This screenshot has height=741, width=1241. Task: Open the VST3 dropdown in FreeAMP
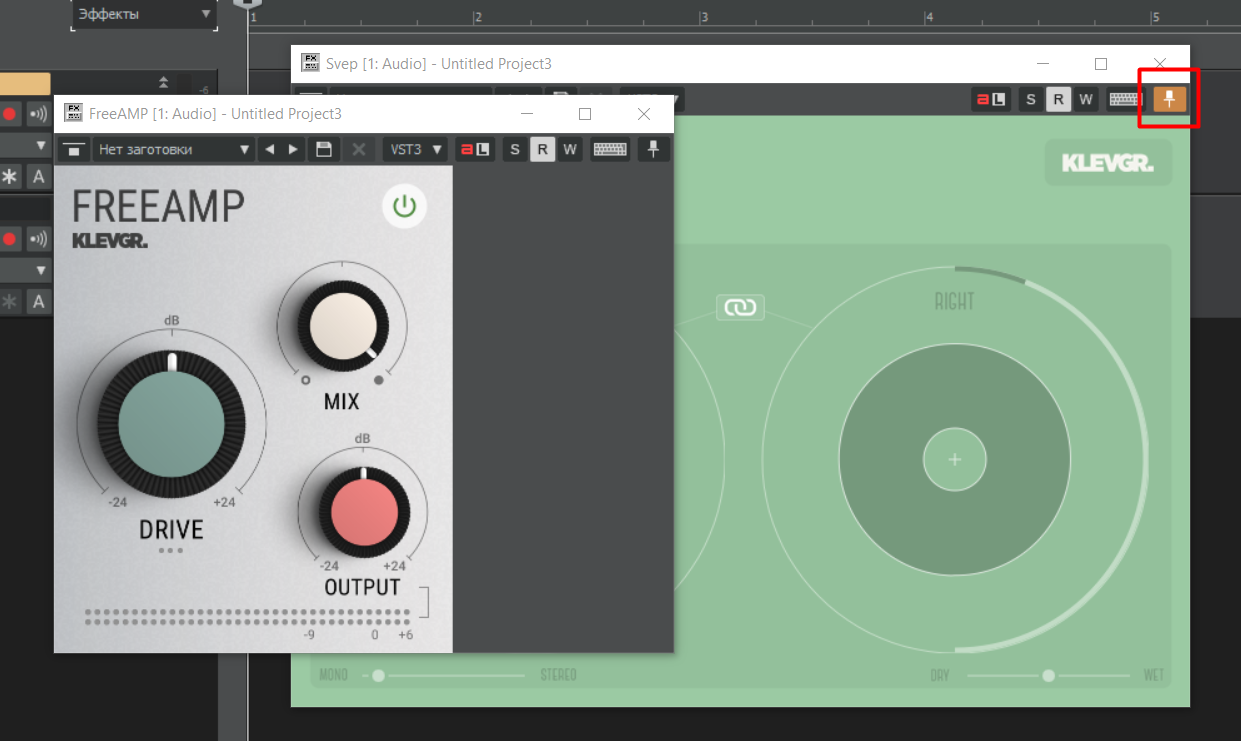pos(416,150)
